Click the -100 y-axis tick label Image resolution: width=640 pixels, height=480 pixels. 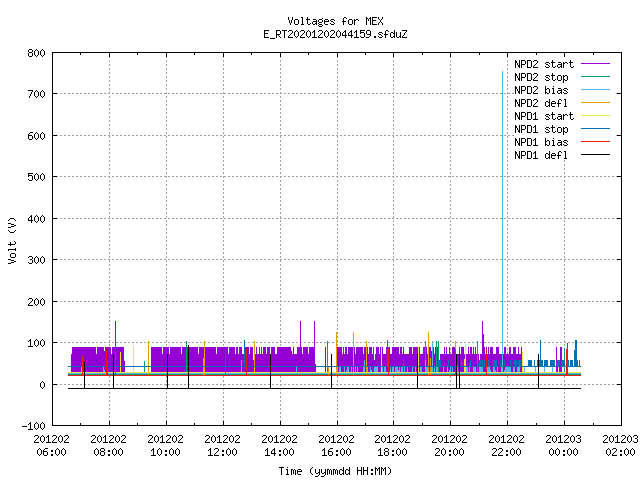tap(33, 426)
